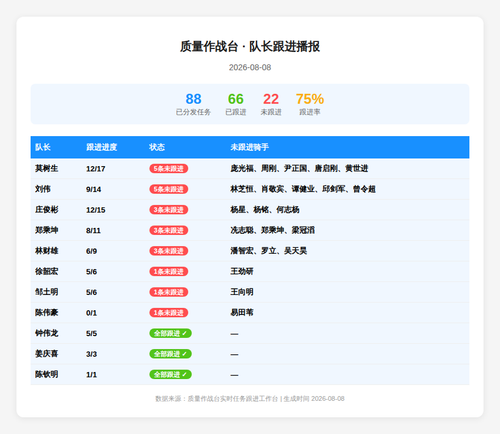Click the 3条未跟进 badge in the 8/11 row
The width and height of the screenshot is (500, 434).
pyautogui.click(x=169, y=230)
